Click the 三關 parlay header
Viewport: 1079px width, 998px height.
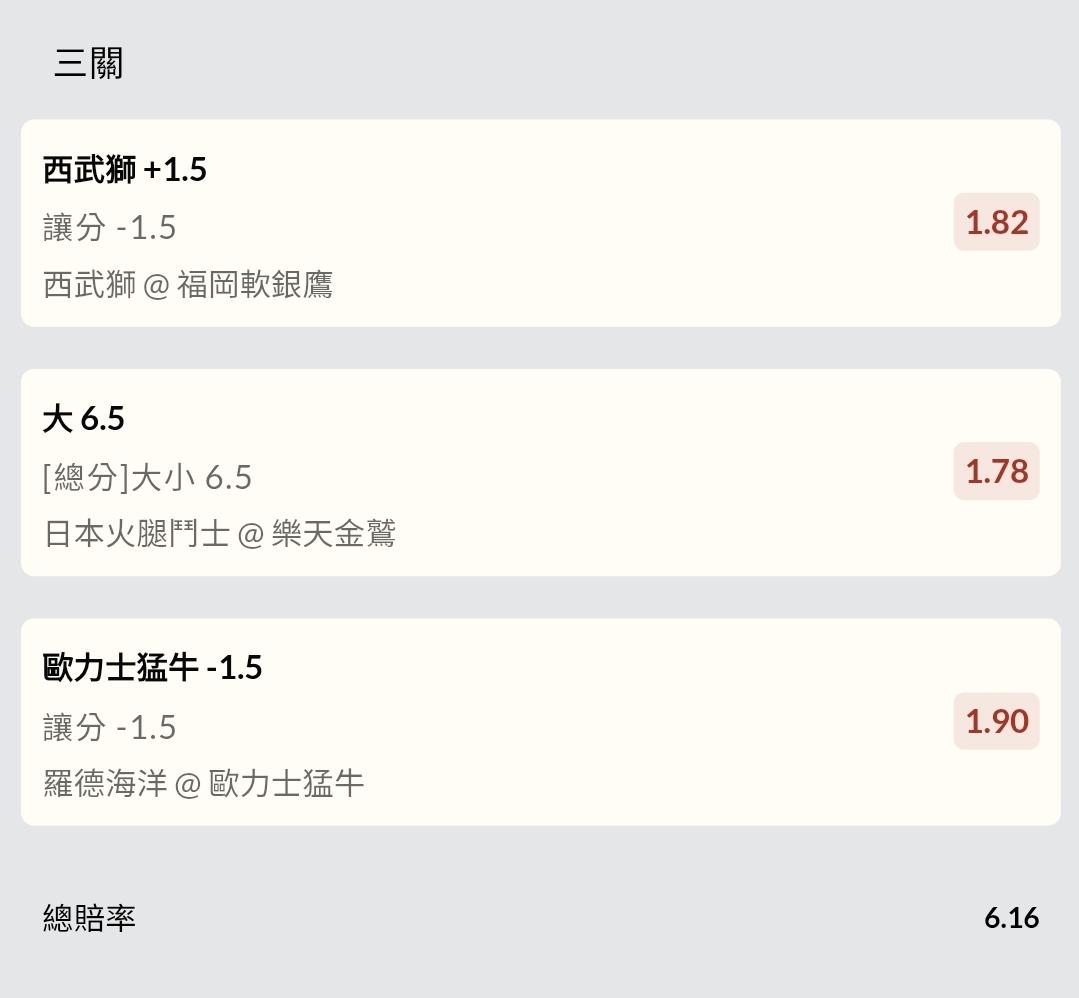coord(88,64)
